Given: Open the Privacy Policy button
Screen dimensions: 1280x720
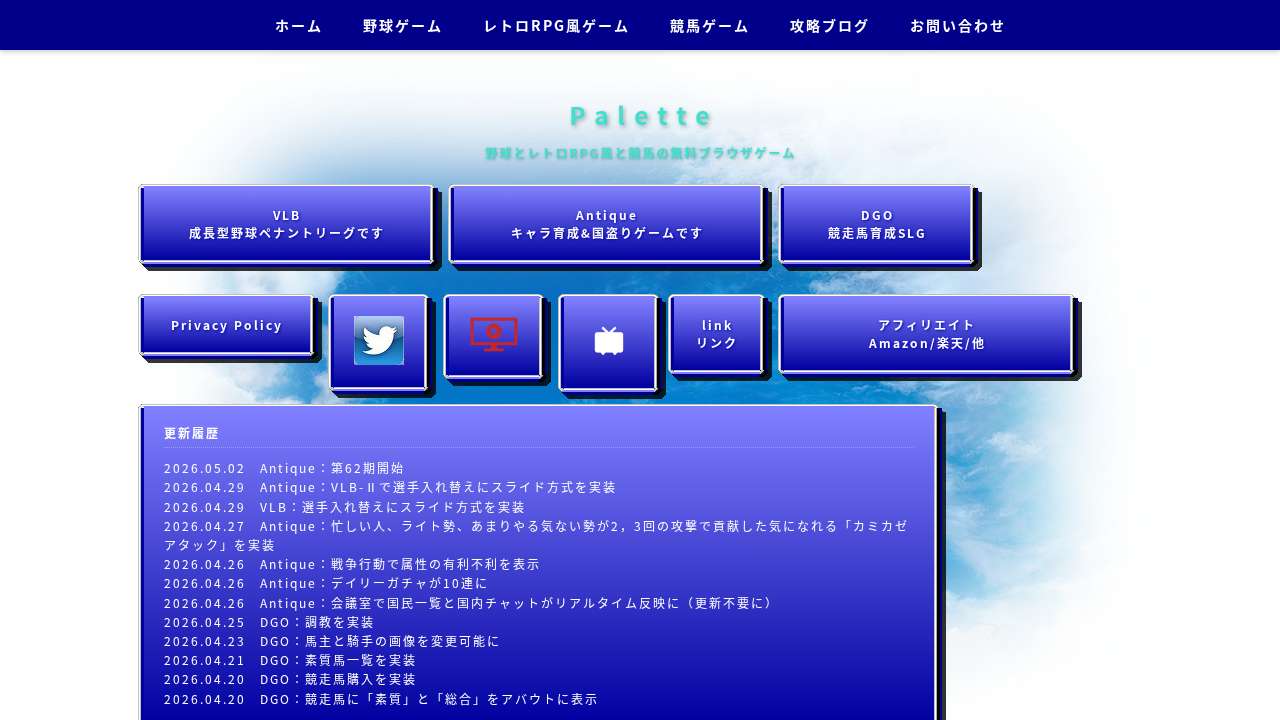Looking at the screenshot, I should click(x=226, y=325).
